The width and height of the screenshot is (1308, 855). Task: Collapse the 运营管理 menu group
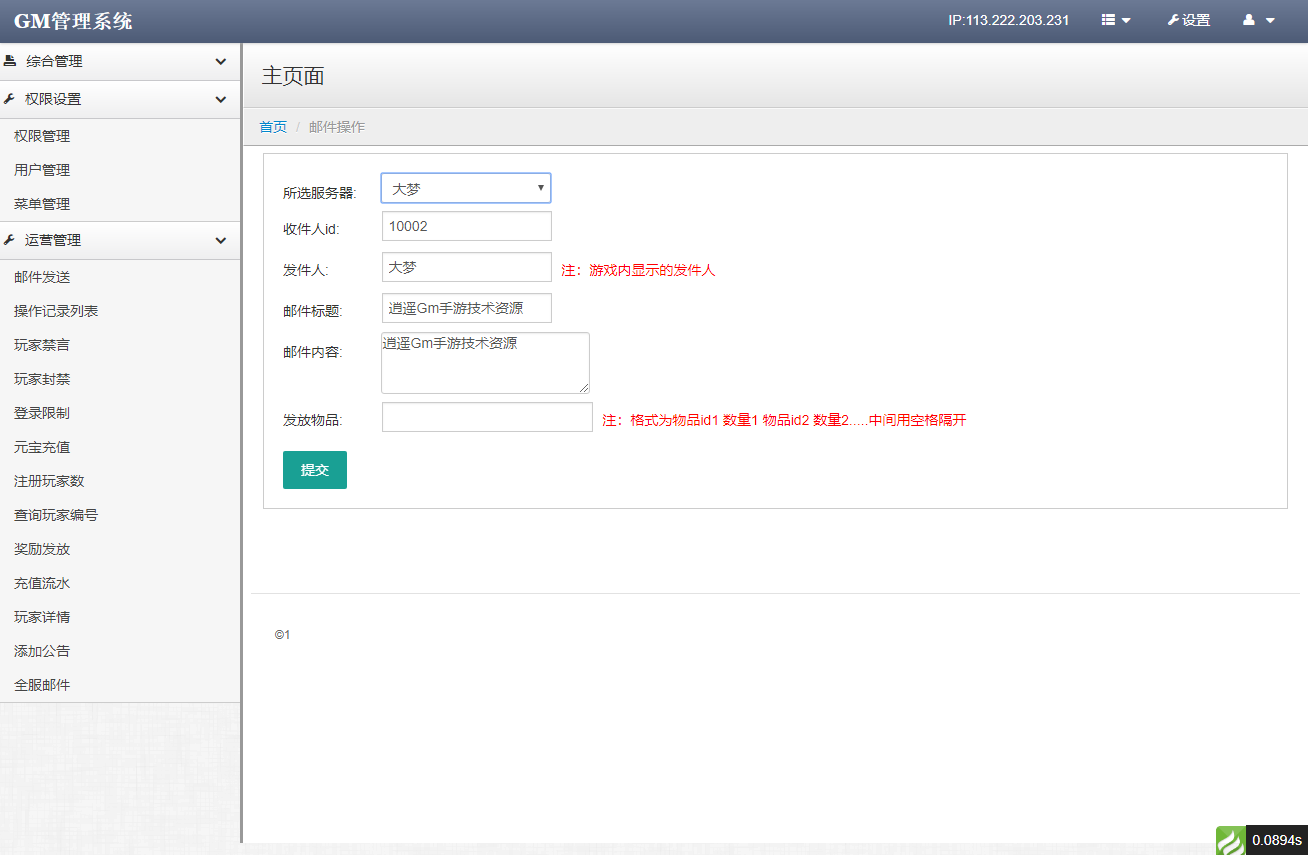[221, 240]
